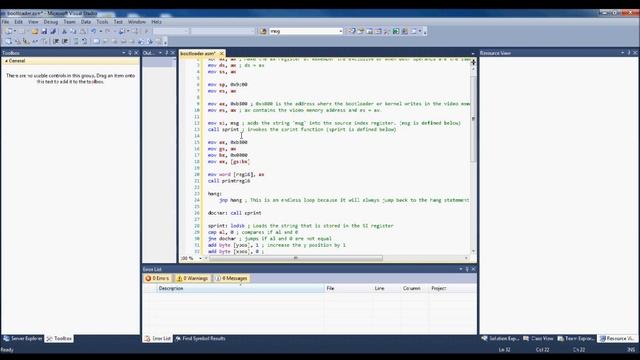Save the current file with the floppy icon
640x360 pixels.
coord(44,31)
